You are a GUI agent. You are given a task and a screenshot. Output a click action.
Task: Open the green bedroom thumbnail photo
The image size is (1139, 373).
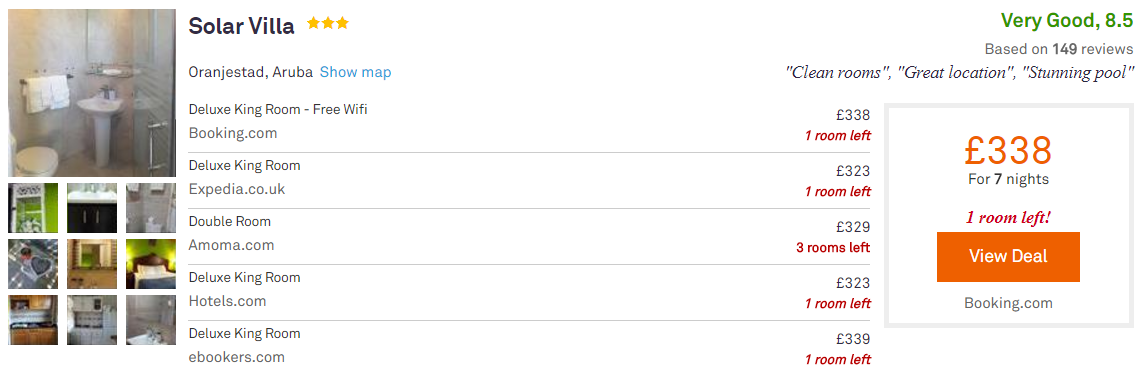[151, 264]
